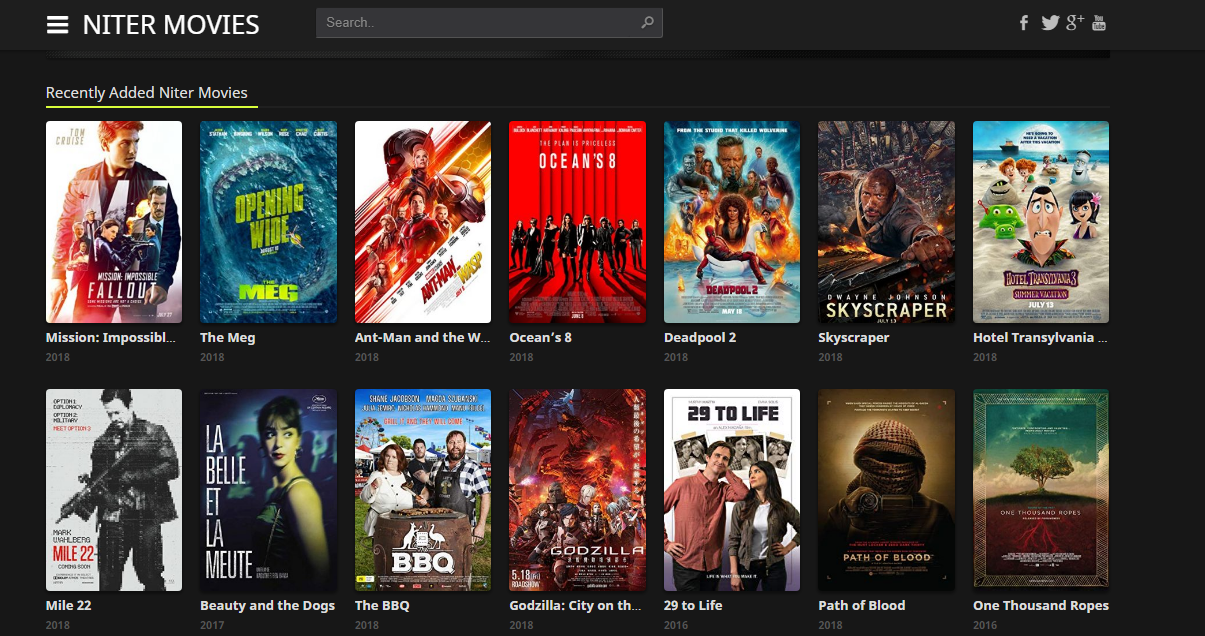
Task: Click the 29 to Life title link
Action: pos(693,606)
